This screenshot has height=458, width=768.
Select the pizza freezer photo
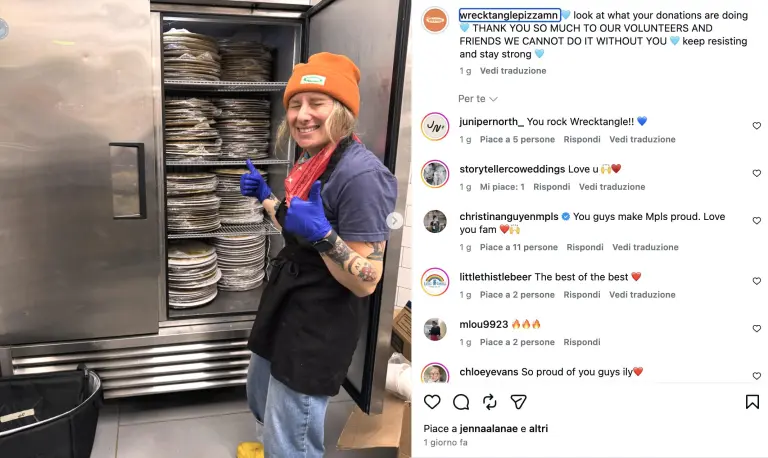pyautogui.click(x=206, y=229)
